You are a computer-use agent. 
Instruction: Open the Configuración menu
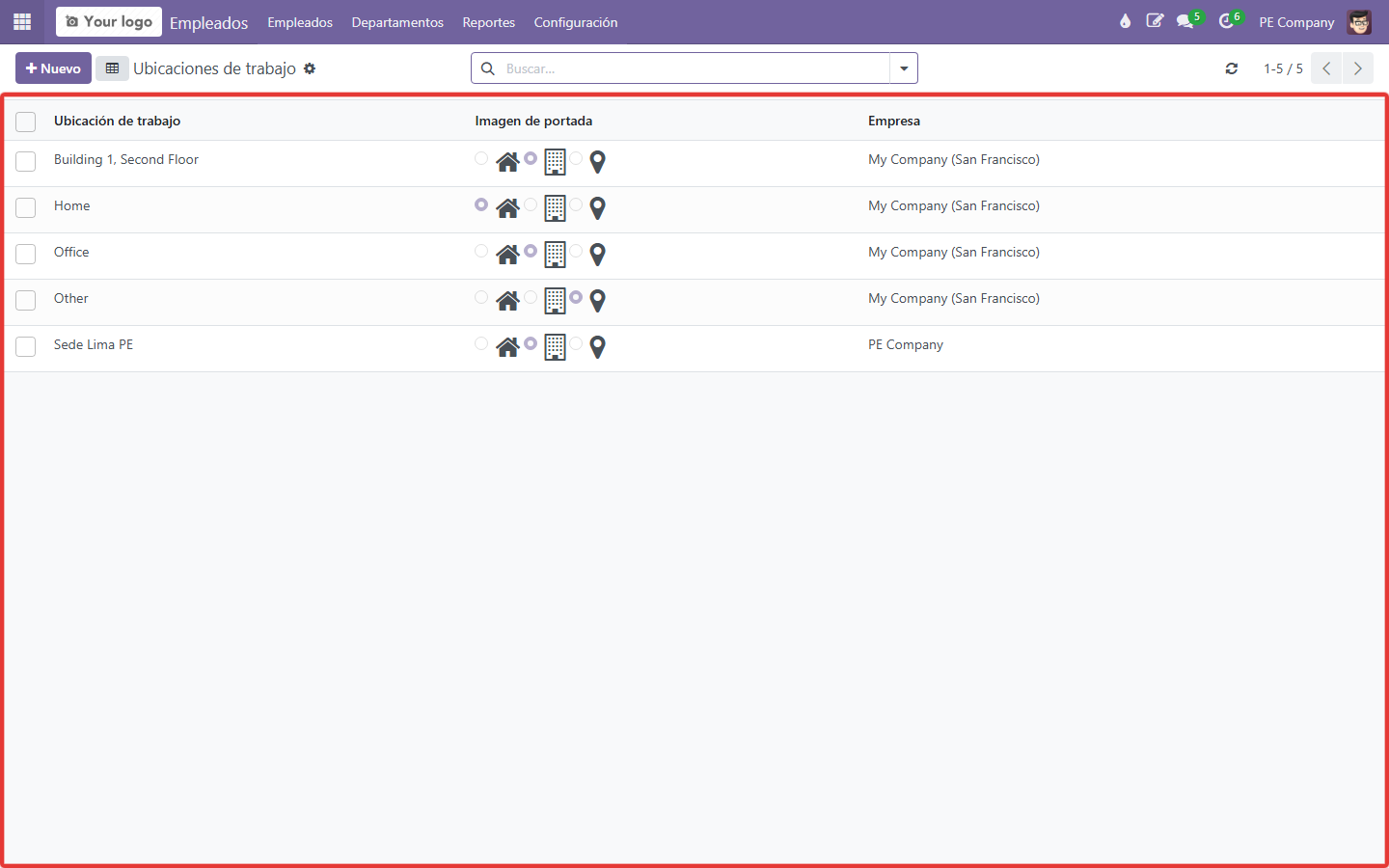576,22
